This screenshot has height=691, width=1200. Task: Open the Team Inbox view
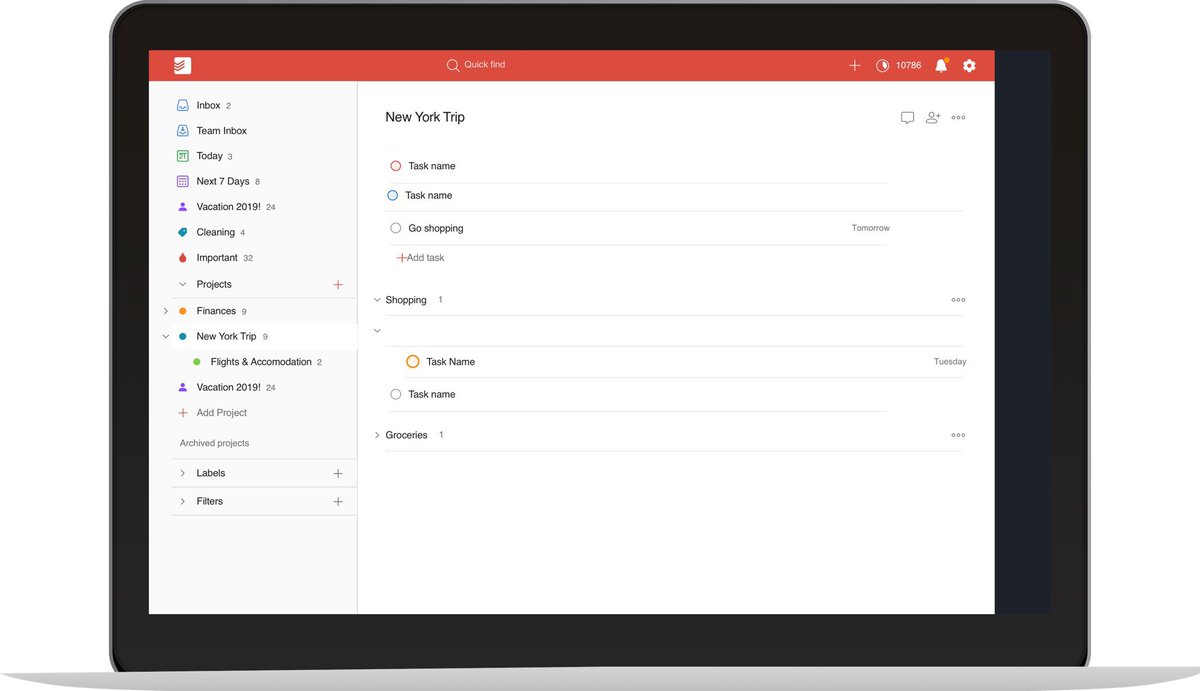click(x=221, y=130)
